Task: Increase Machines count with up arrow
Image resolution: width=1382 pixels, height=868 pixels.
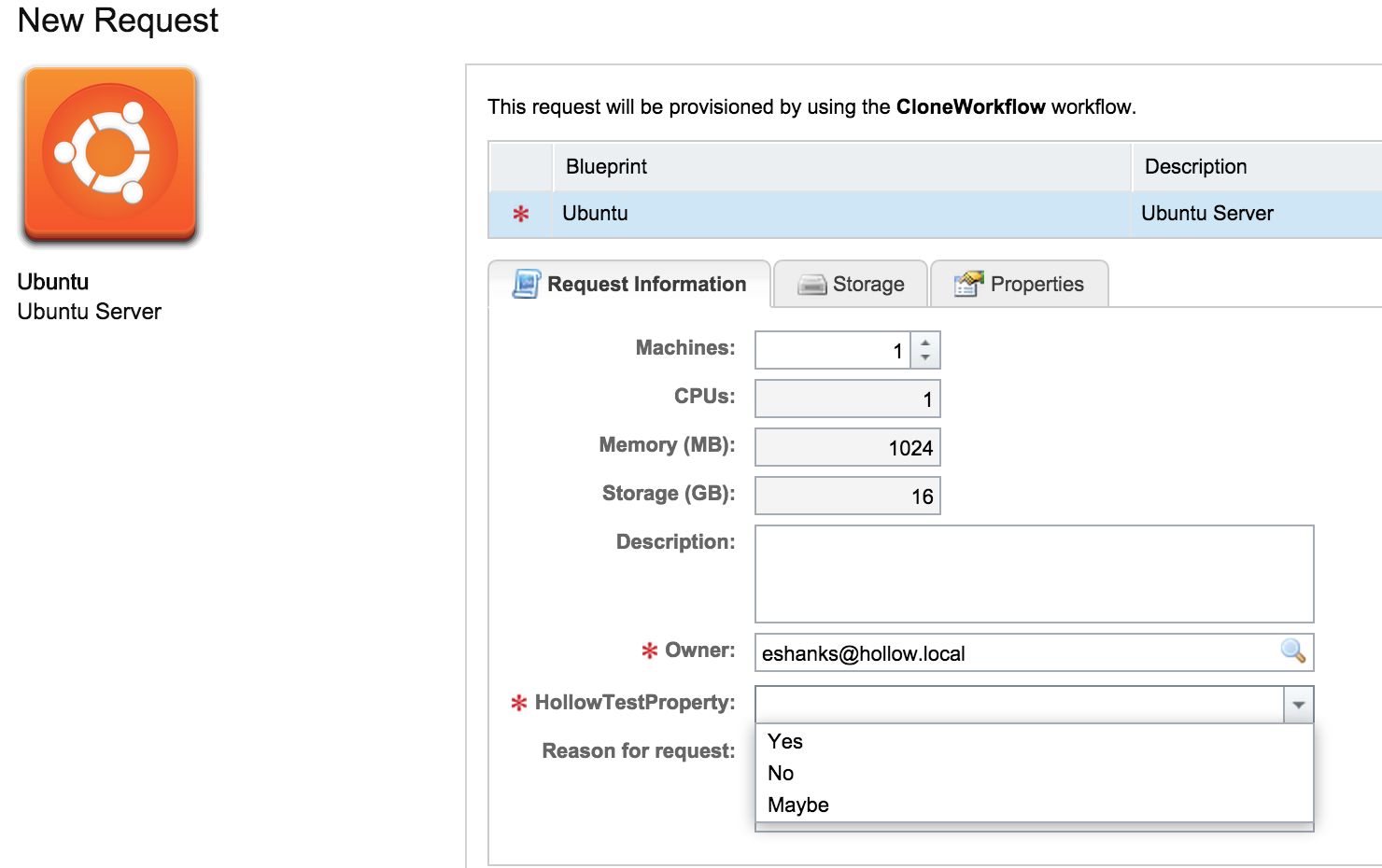Action: point(925,343)
